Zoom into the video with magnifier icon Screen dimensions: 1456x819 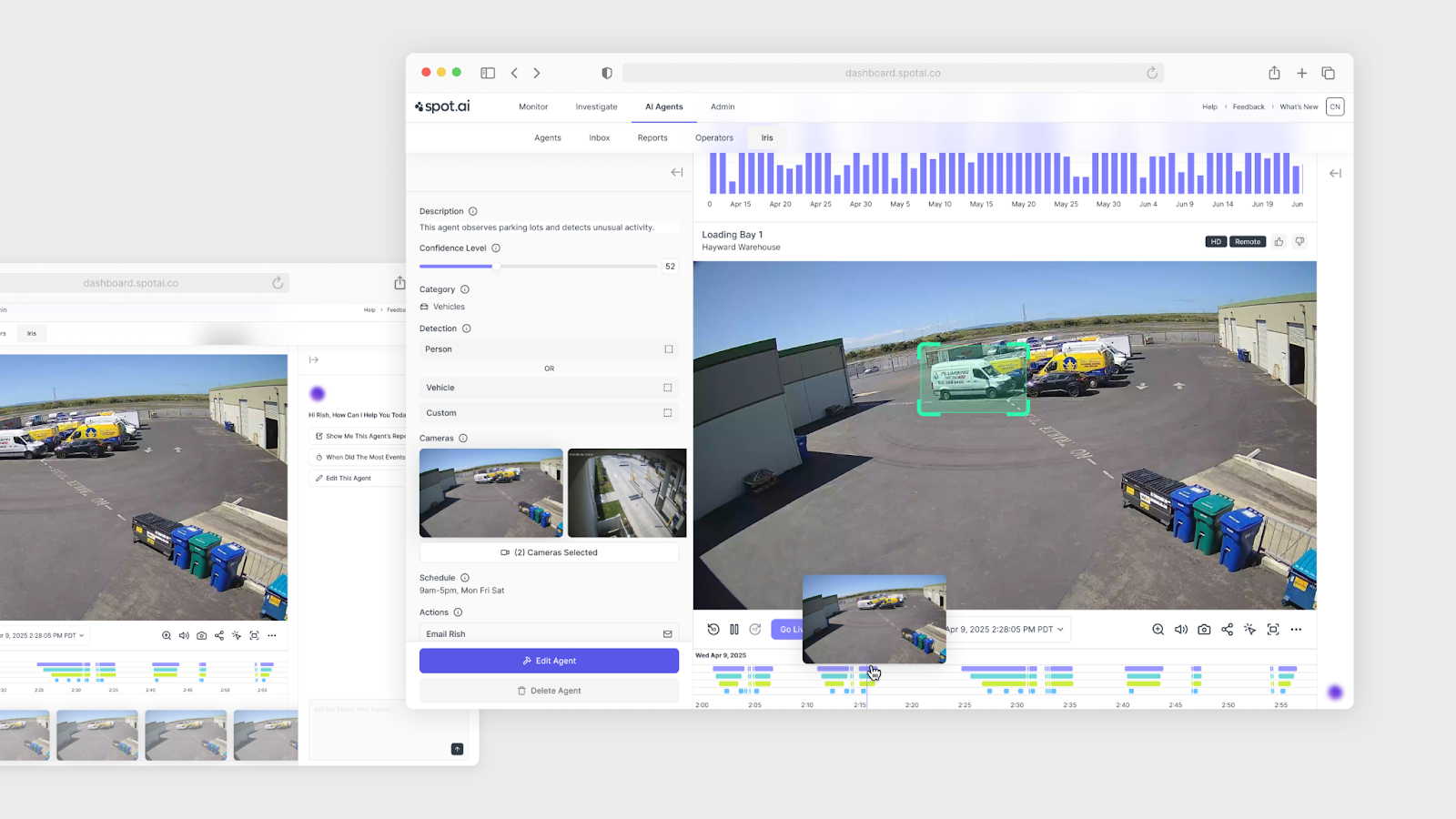tap(1158, 629)
